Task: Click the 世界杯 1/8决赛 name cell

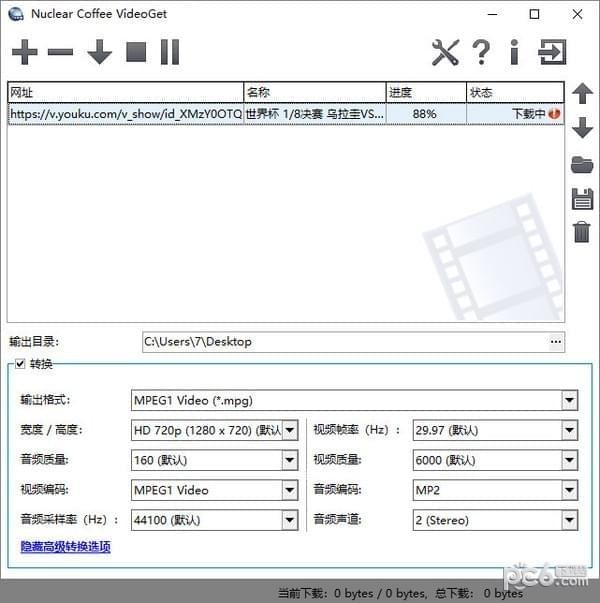Action: coord(315,114)
